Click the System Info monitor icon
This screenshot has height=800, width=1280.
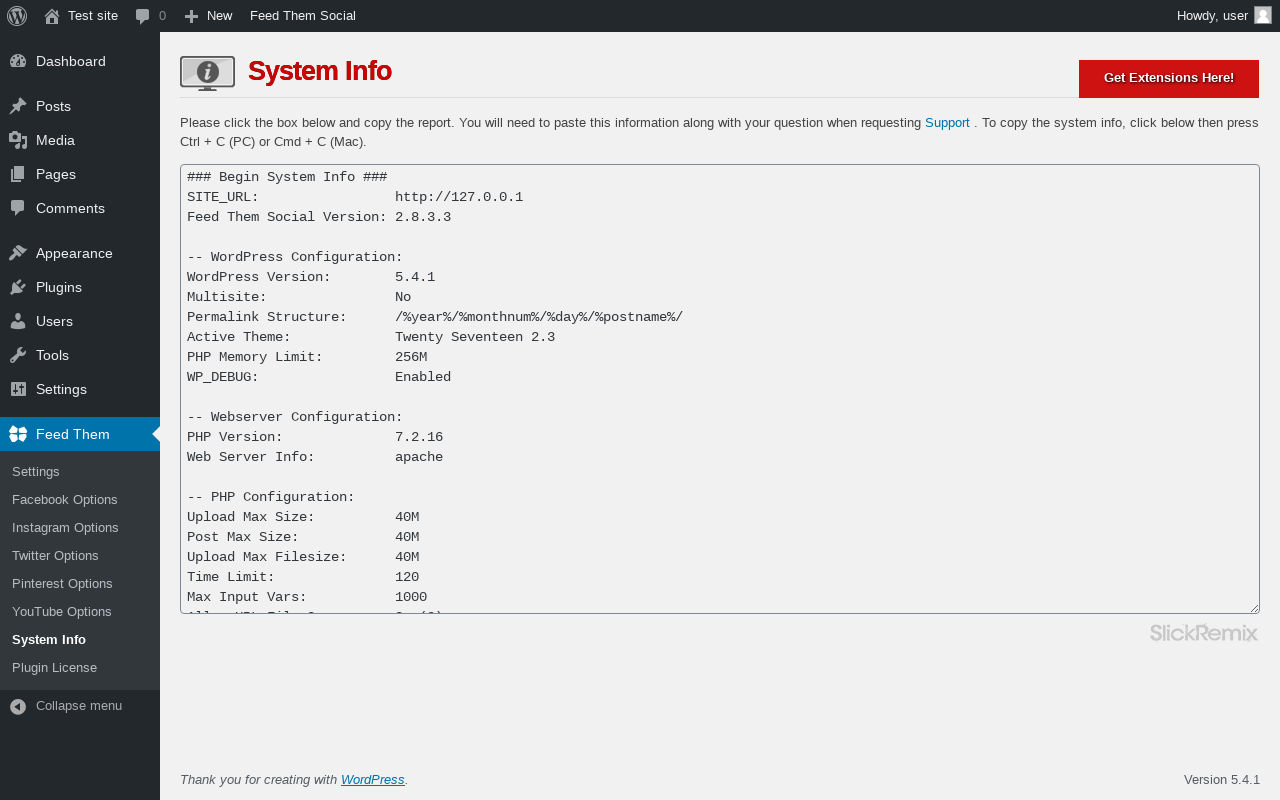207,73
